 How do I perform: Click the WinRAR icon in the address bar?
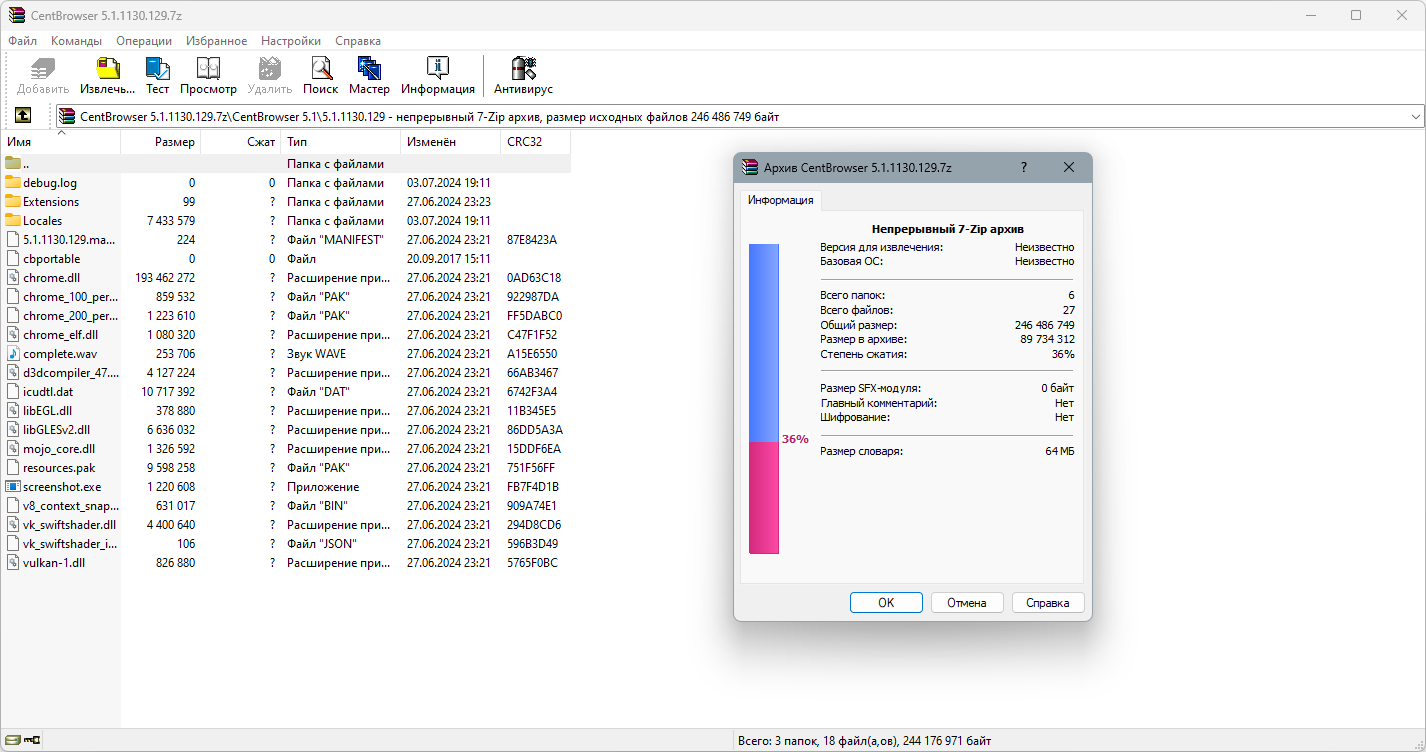click(x=66, y=116)
